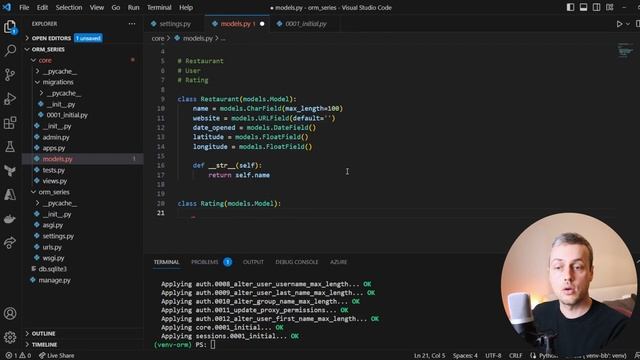Collapse the orm_series subfolder
The image size is (640, 360).
click(x=54, y=192)
